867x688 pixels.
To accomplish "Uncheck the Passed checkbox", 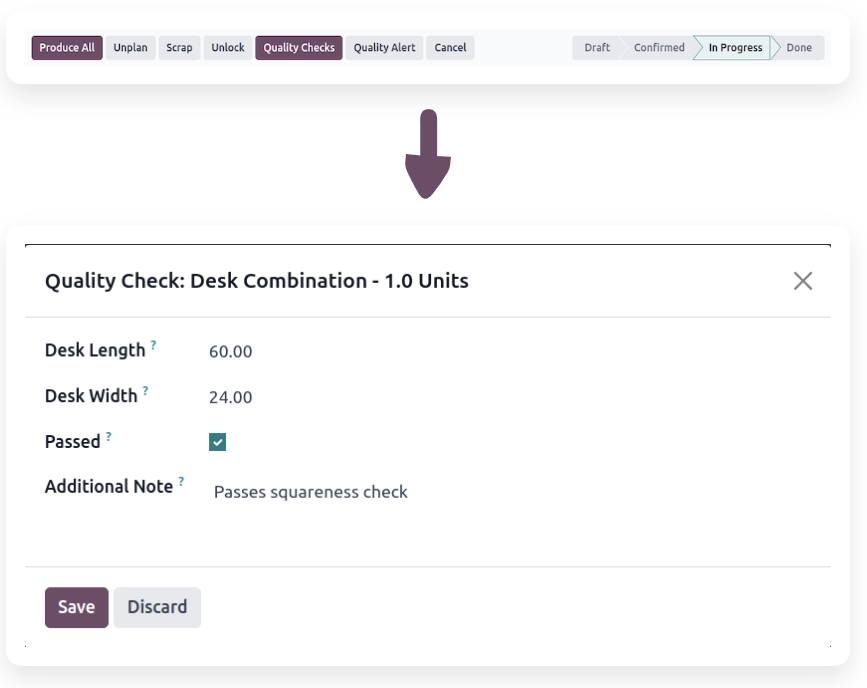I will coord(218,442).
